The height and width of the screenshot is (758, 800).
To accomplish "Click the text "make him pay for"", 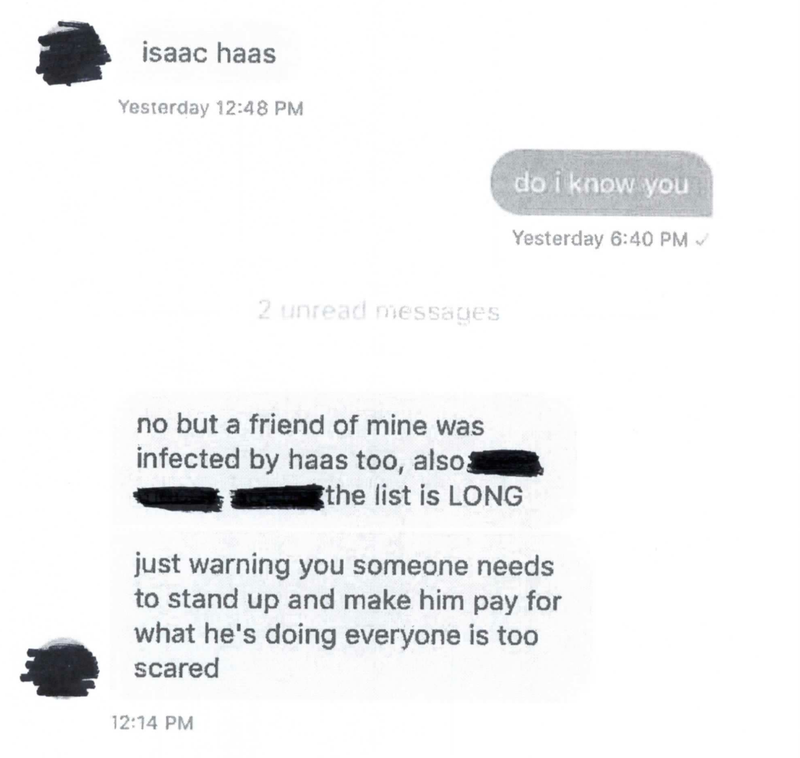I will (x=453, y=600).
